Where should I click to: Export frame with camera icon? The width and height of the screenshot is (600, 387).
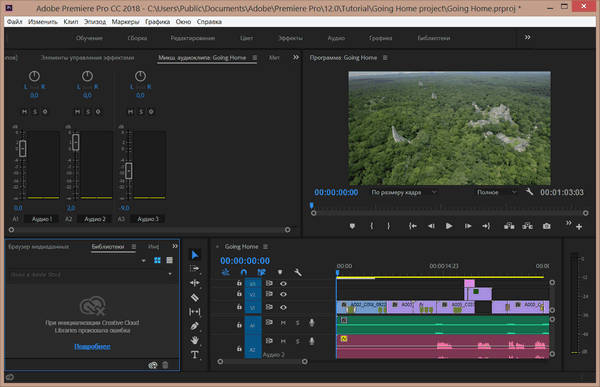(x=546, y=226)
